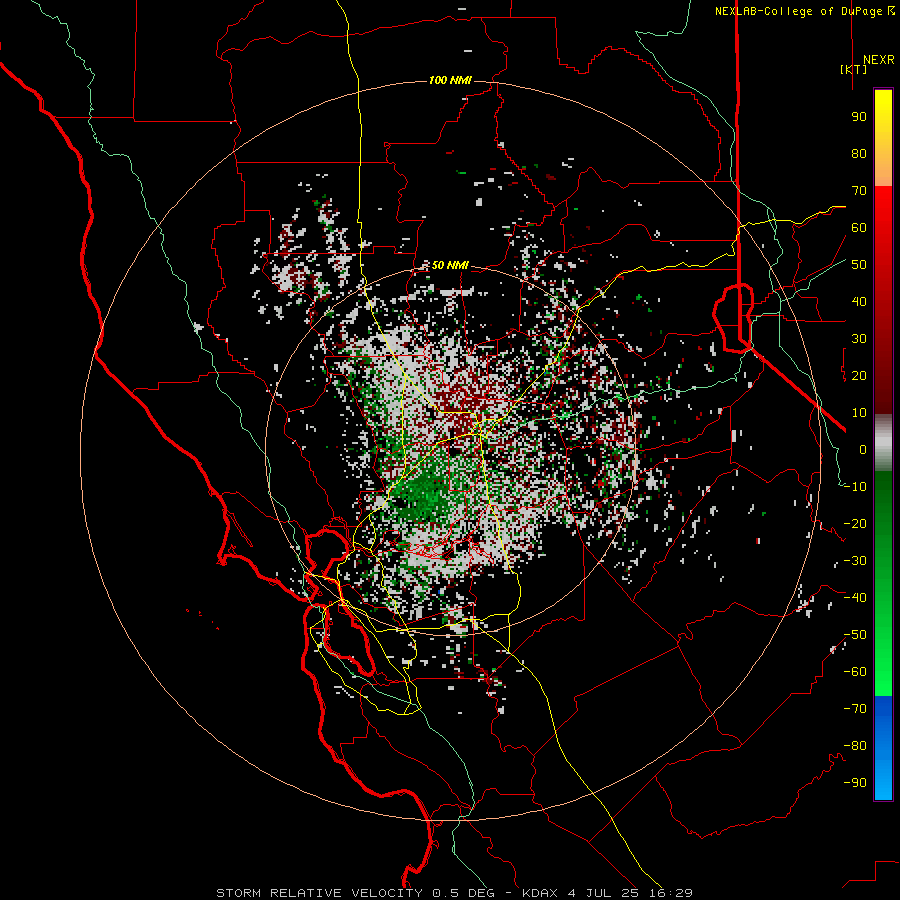Click the -10 value on the velocity scale
Screen dimensions: 900x900
pos(855,487)
